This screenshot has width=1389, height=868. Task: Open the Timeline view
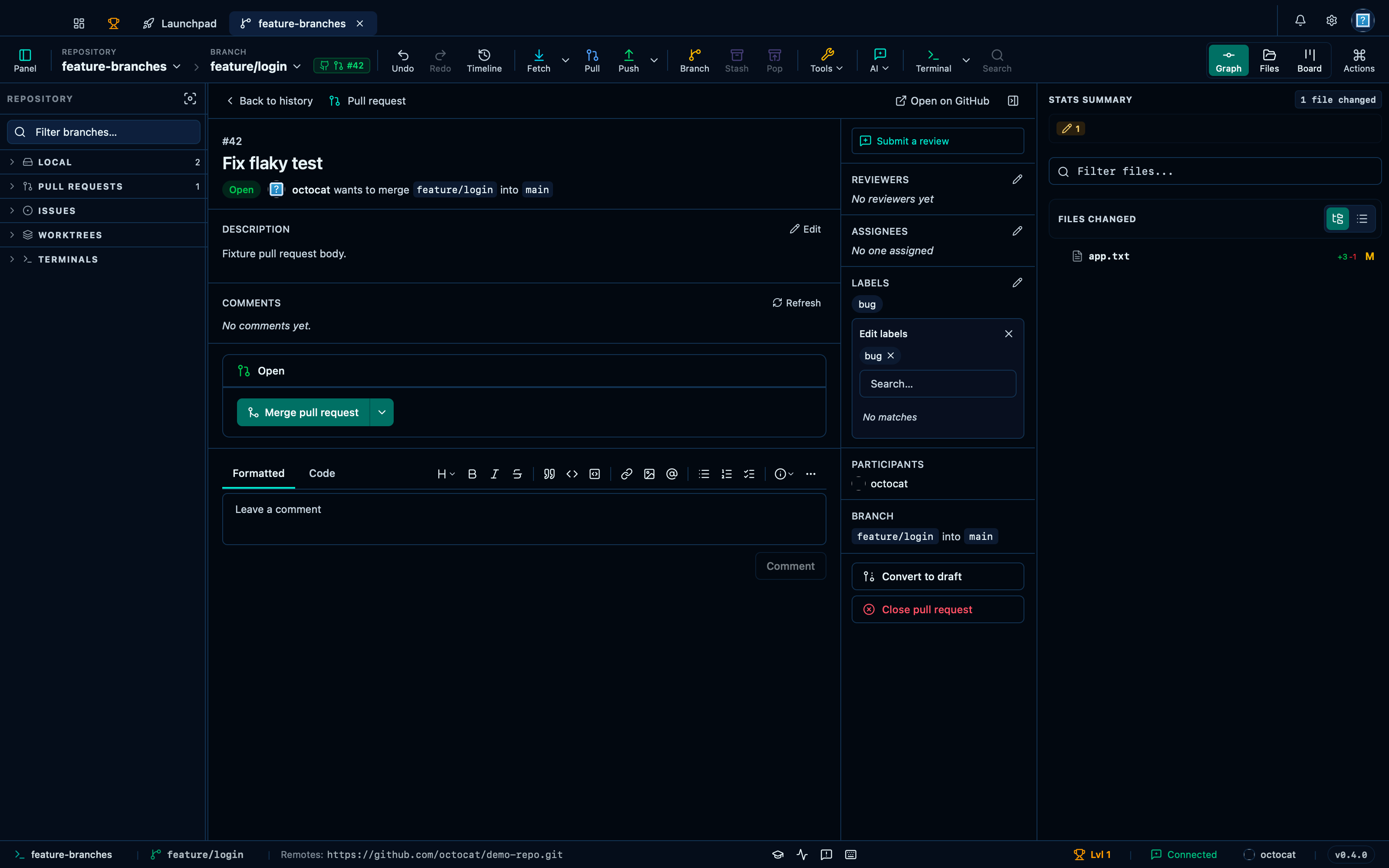coord(484,60)
